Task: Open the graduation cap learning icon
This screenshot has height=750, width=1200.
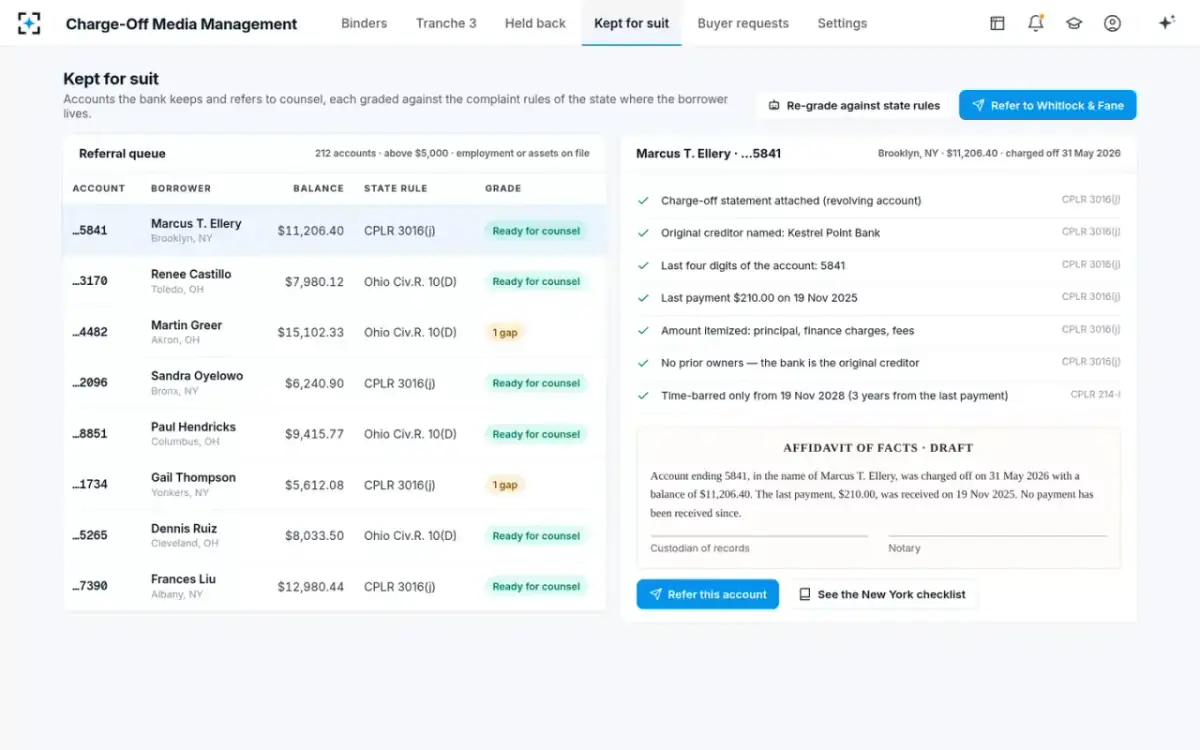Action: (x=1074, y=23)
